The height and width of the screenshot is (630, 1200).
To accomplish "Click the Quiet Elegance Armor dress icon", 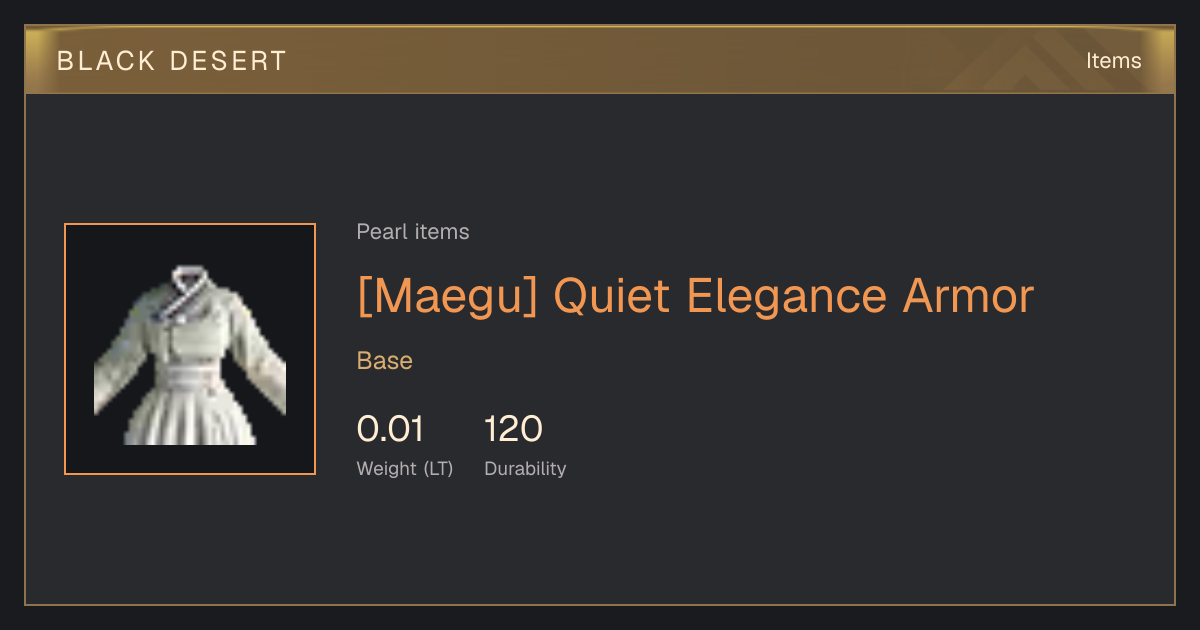I will tap(190, 355).
